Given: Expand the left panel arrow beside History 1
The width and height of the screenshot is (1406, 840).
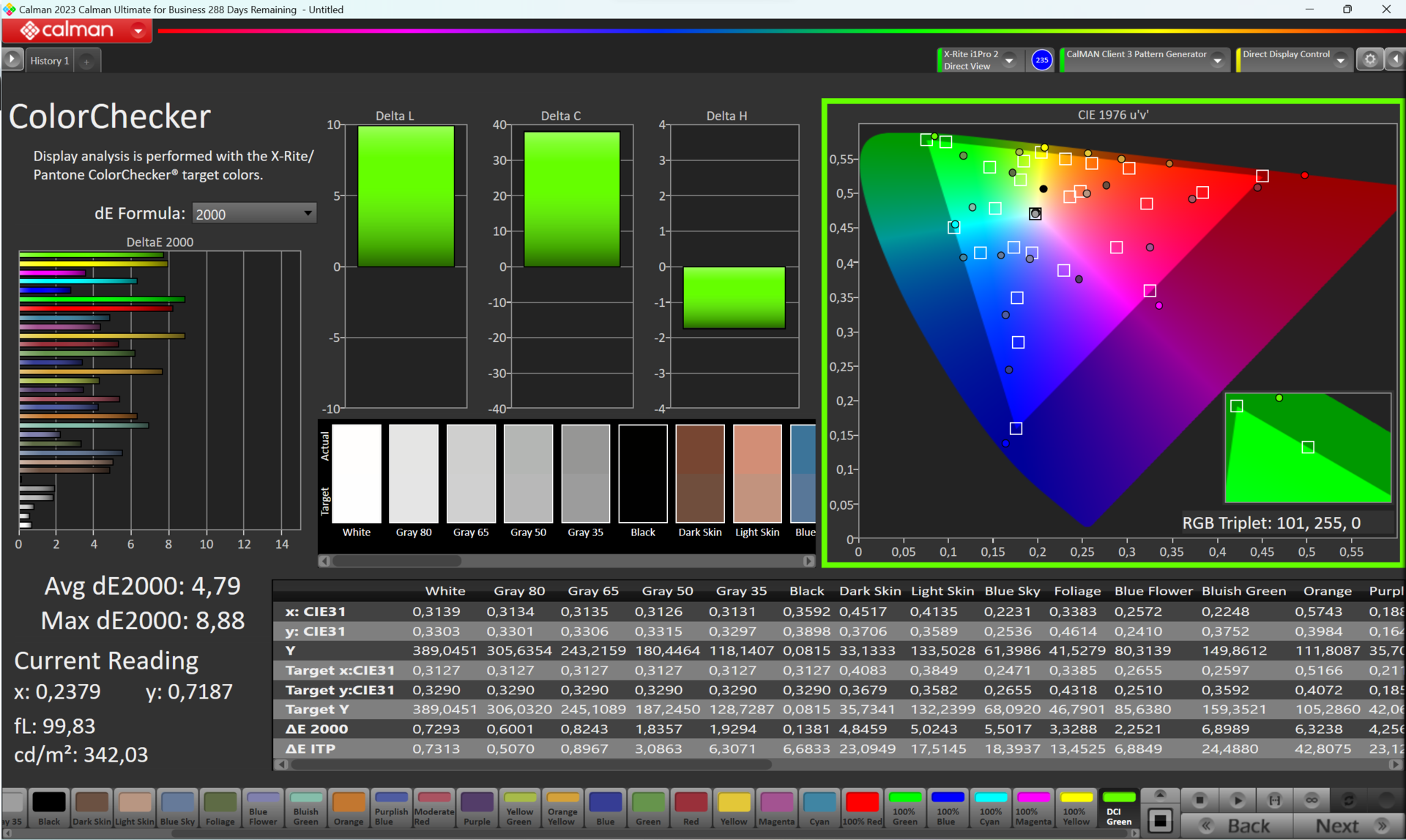Looking at the screenshot, I should (12, 60).
